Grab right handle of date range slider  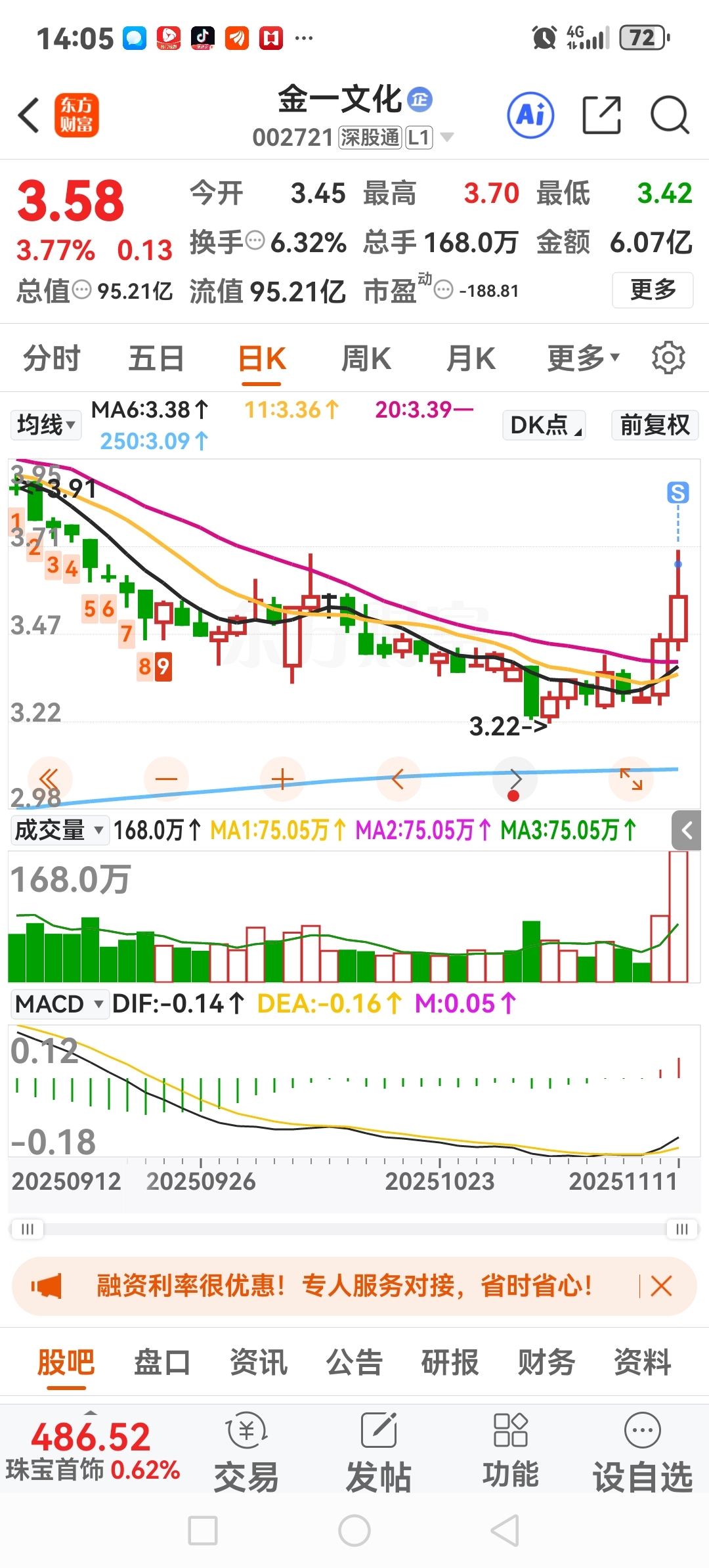point(682,1229)
